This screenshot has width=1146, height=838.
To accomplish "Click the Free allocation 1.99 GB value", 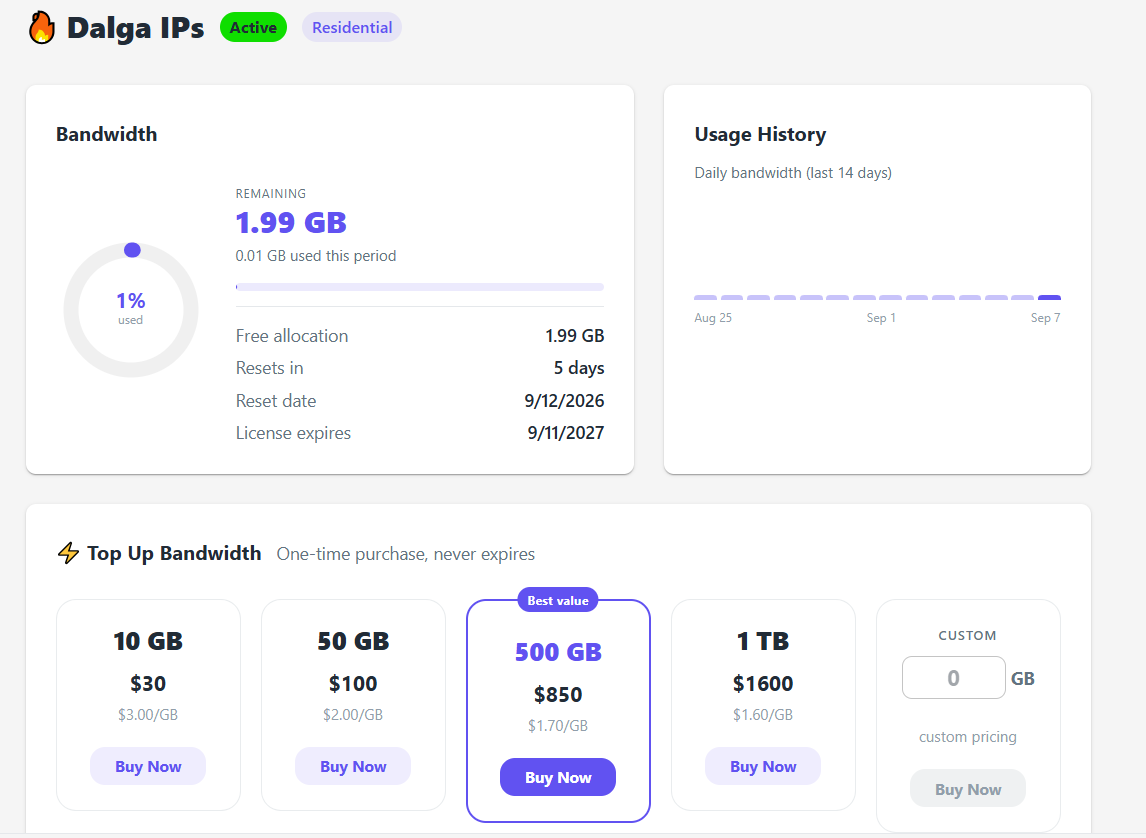I will click(x=574, y=335).
